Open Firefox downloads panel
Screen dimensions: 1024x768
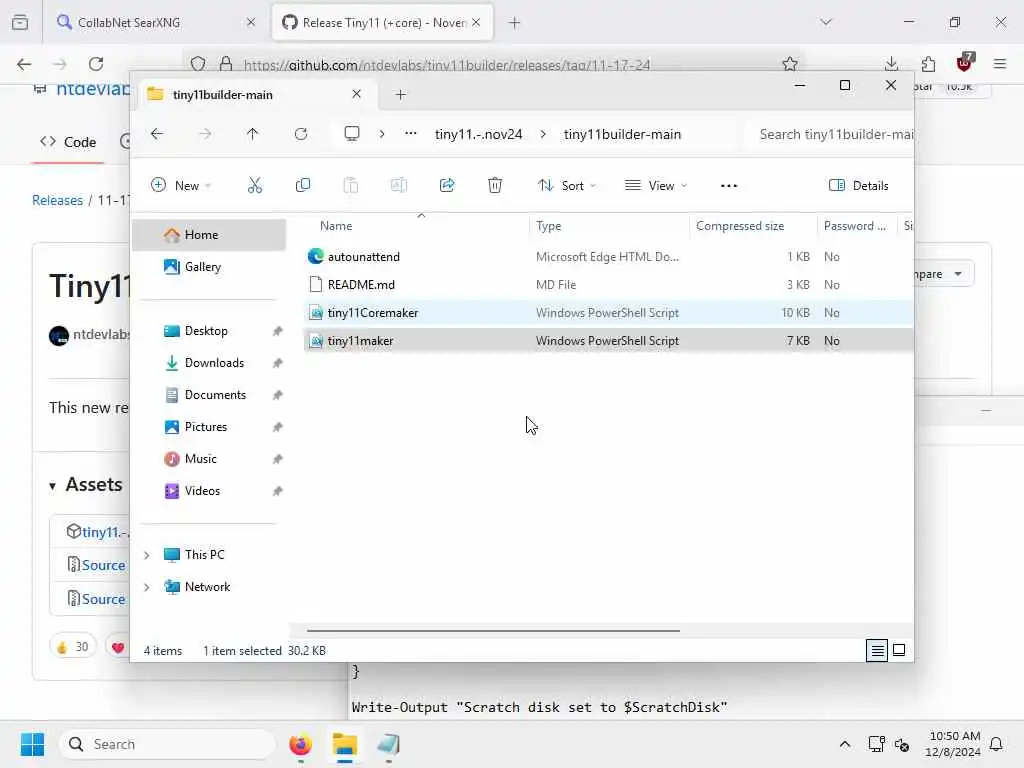pos(891,64)
